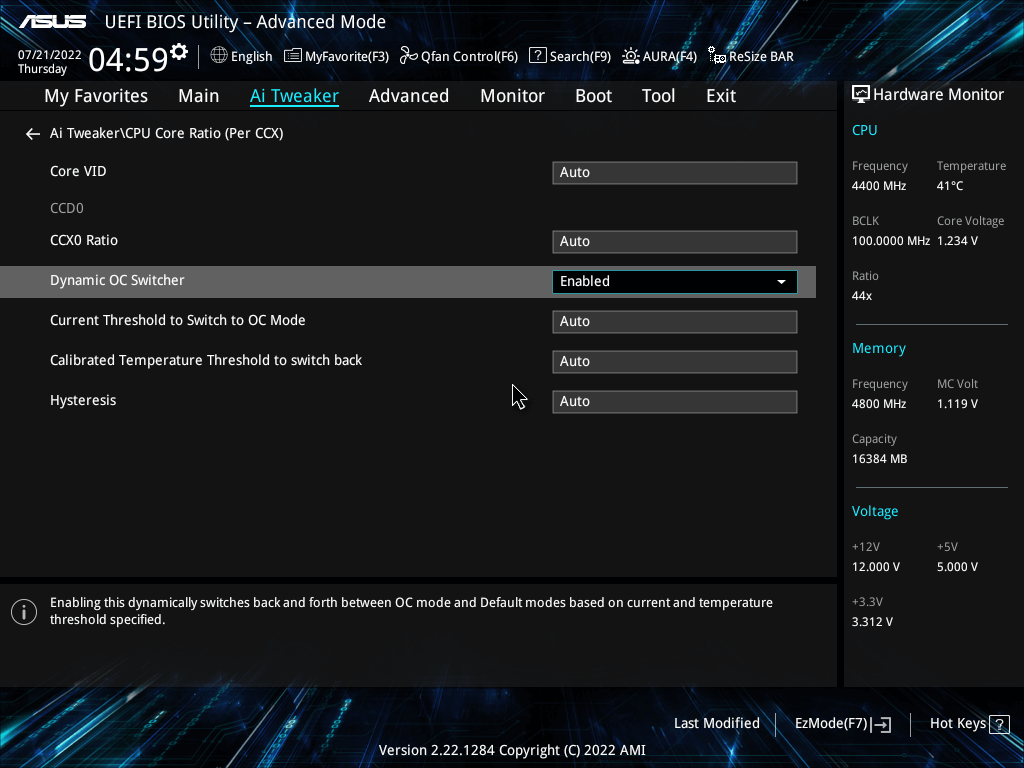This screenshot has width=1024, height=768.
Task: Click the Core Voltage 1.234 V value
Action: (x=957, y=241)
